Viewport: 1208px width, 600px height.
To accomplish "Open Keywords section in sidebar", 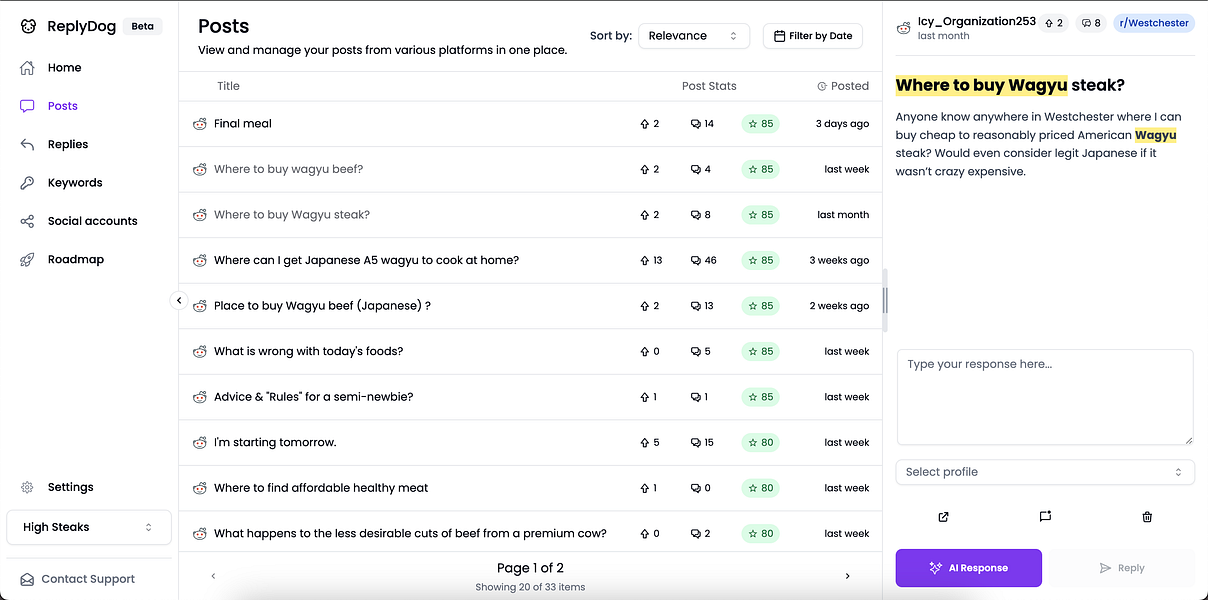I will 74,183.
